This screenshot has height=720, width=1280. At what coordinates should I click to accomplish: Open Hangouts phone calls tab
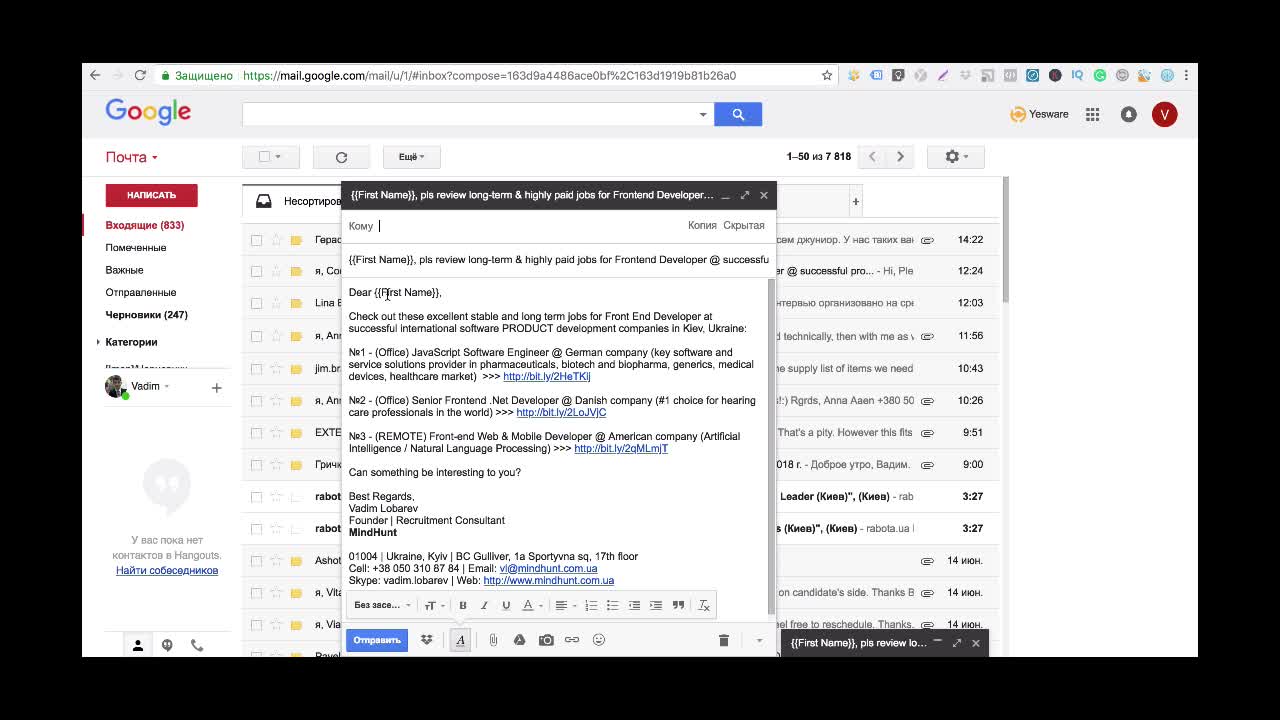[x=197, y=646]
